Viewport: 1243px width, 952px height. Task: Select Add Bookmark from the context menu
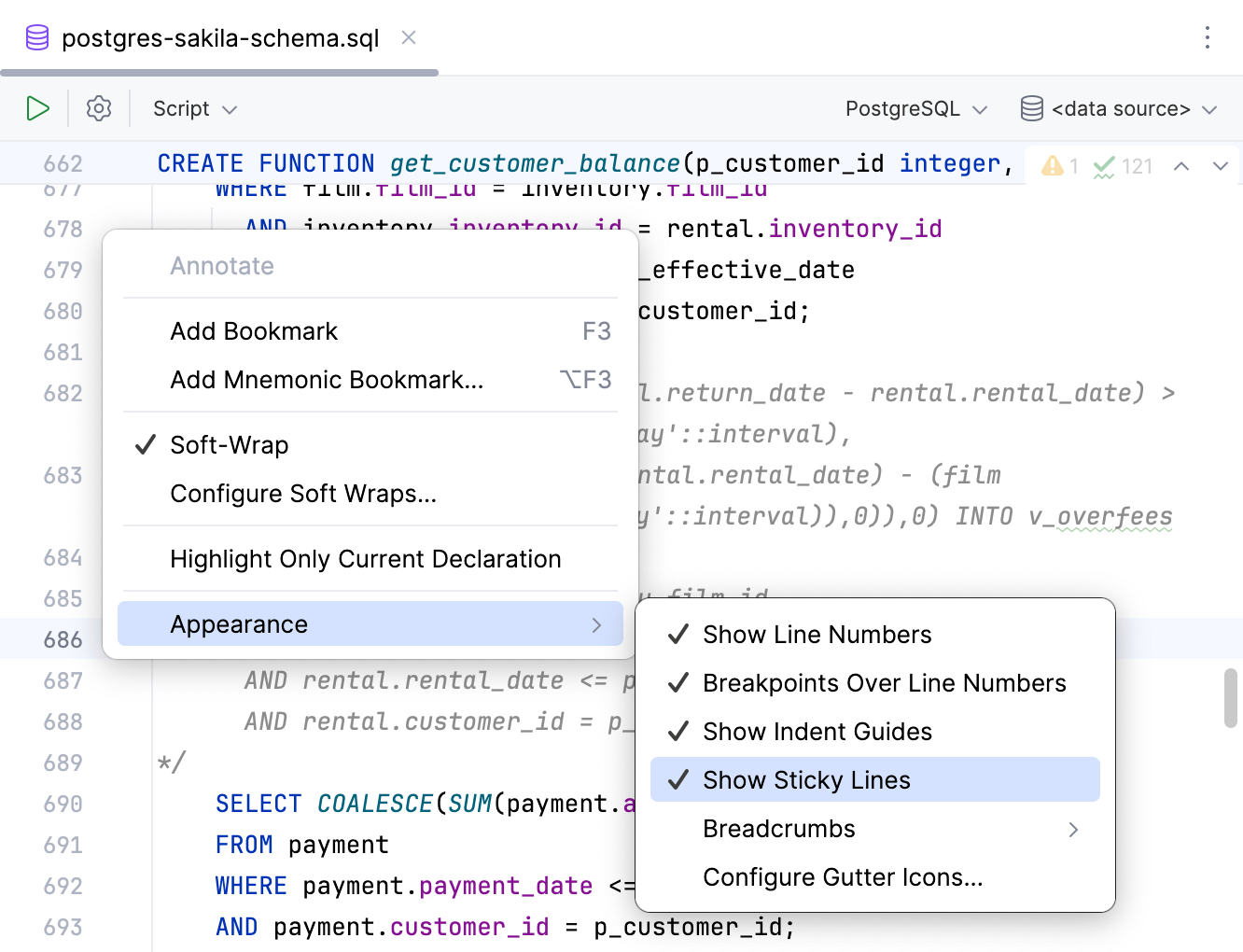254,331
